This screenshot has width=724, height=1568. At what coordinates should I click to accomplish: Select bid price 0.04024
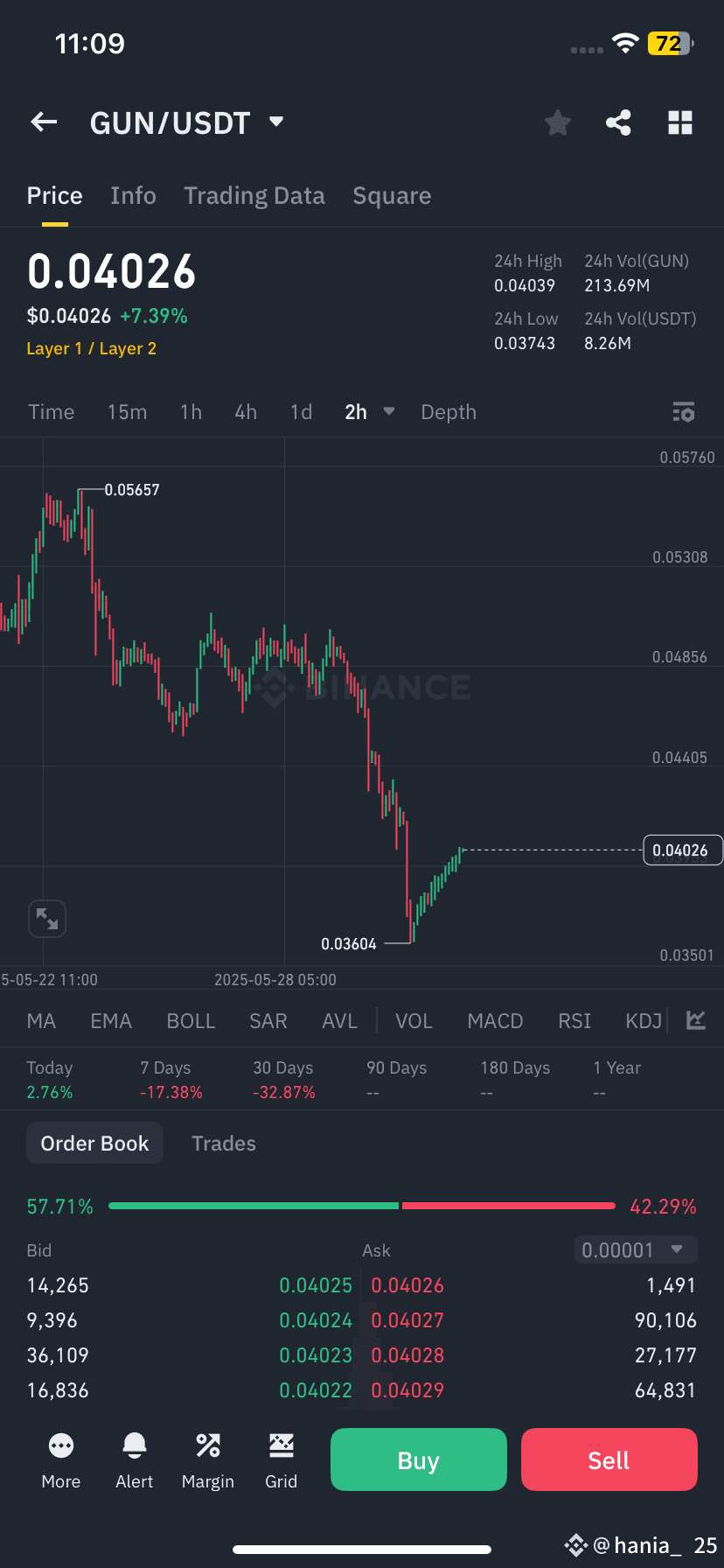tap(316, 1320)
